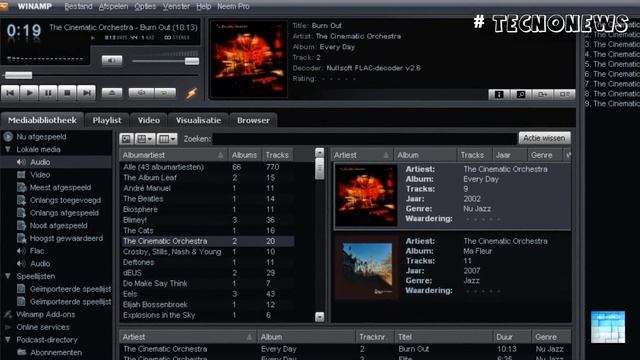The height and width of the screenshot is (360, 640).
Task: Open the Bestand menu
Action: click(x=78, y=7)
